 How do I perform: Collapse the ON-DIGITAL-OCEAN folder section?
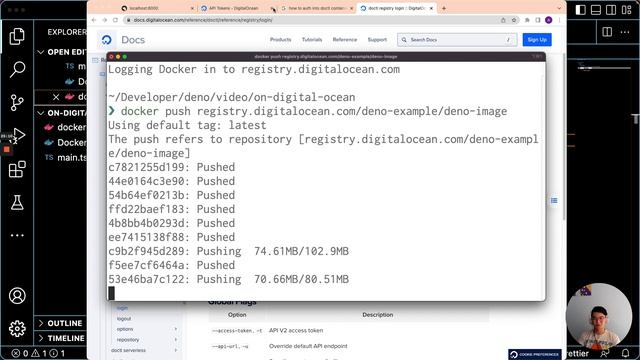[41, 113]
